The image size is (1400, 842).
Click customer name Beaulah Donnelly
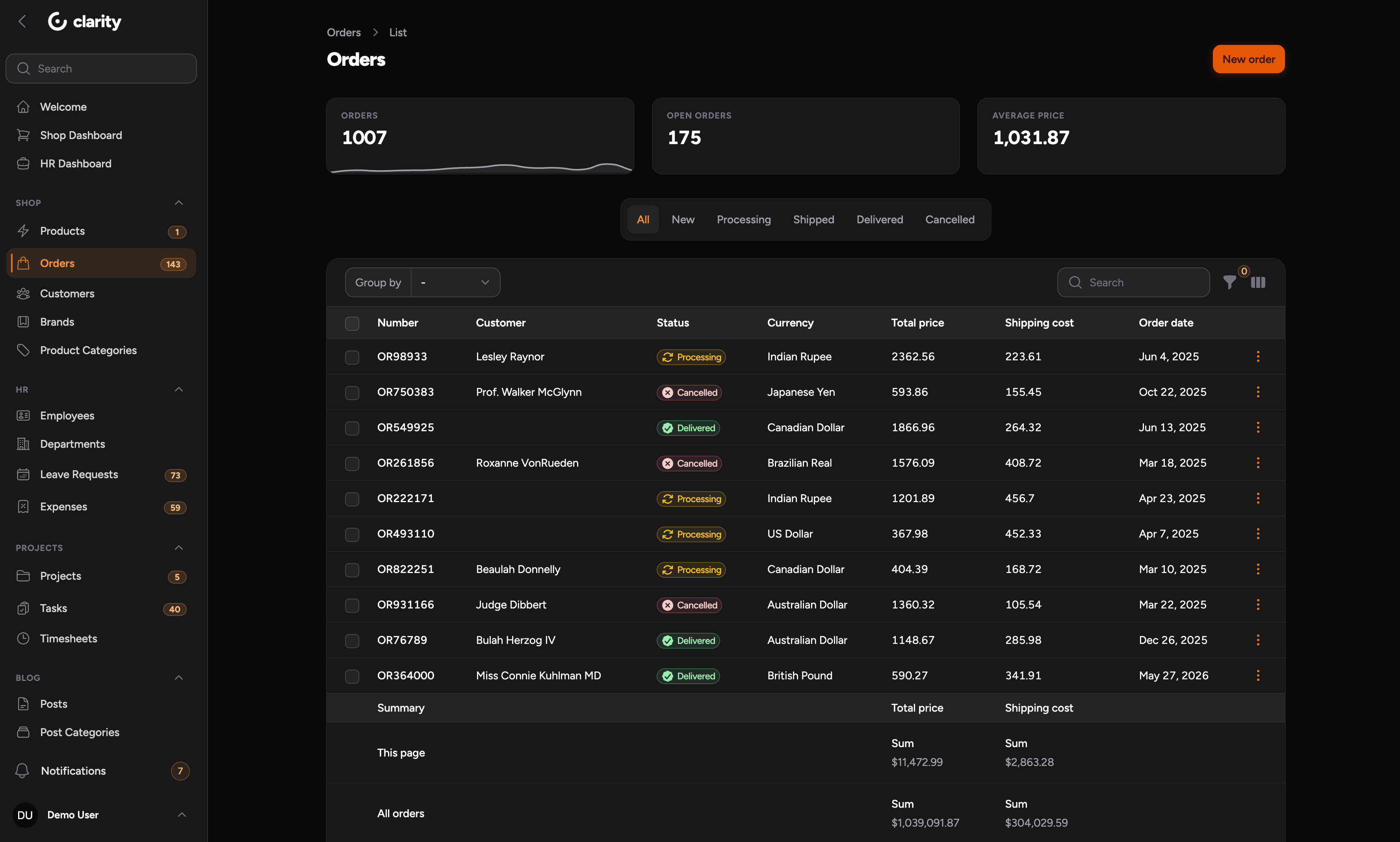(518, 569)
